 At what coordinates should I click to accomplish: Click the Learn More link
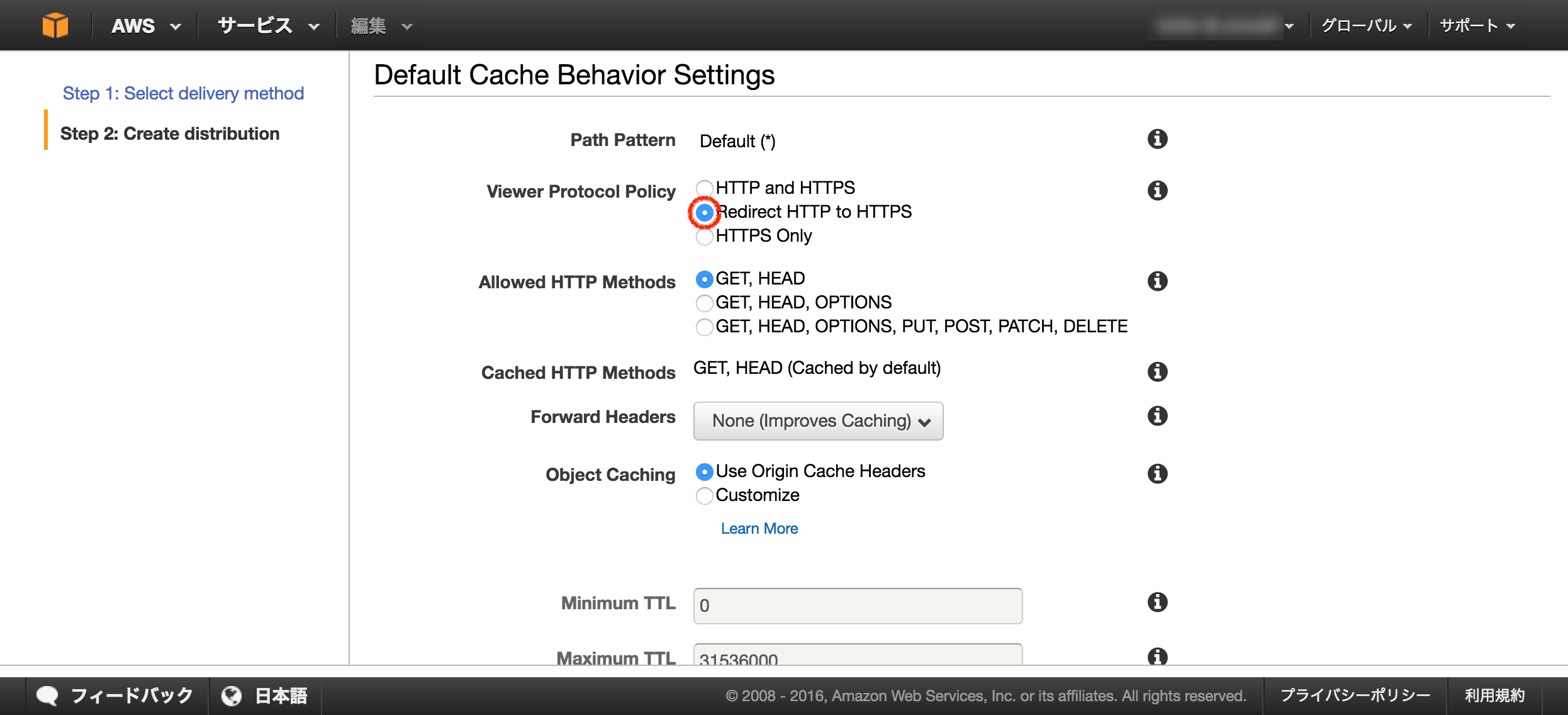[x=759, y=529]
